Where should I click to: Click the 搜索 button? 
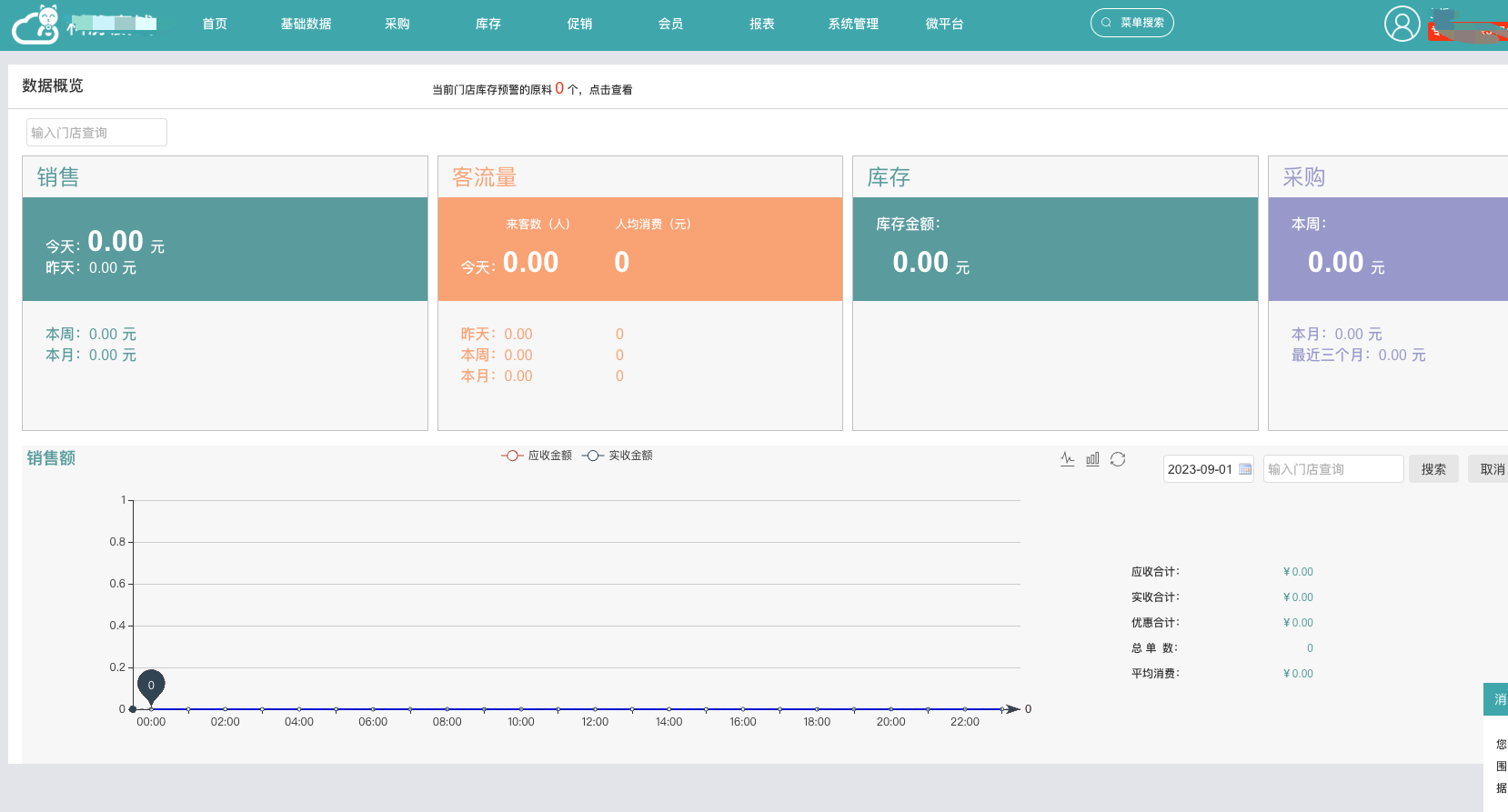pos(1434,469)
